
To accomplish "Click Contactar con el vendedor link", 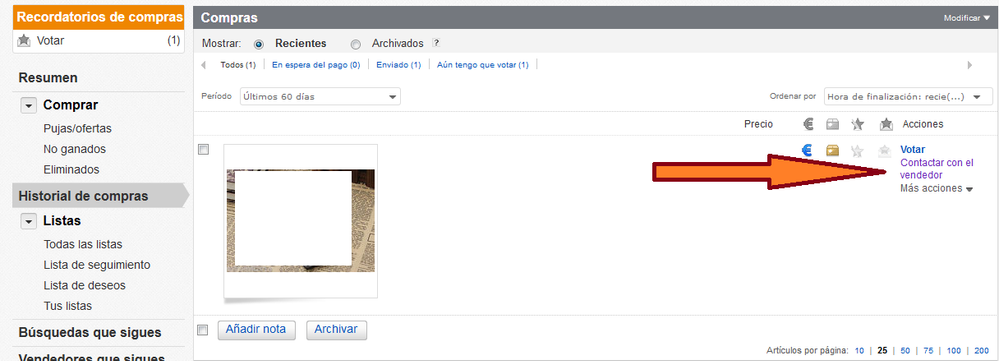I will tap(937, 169).
